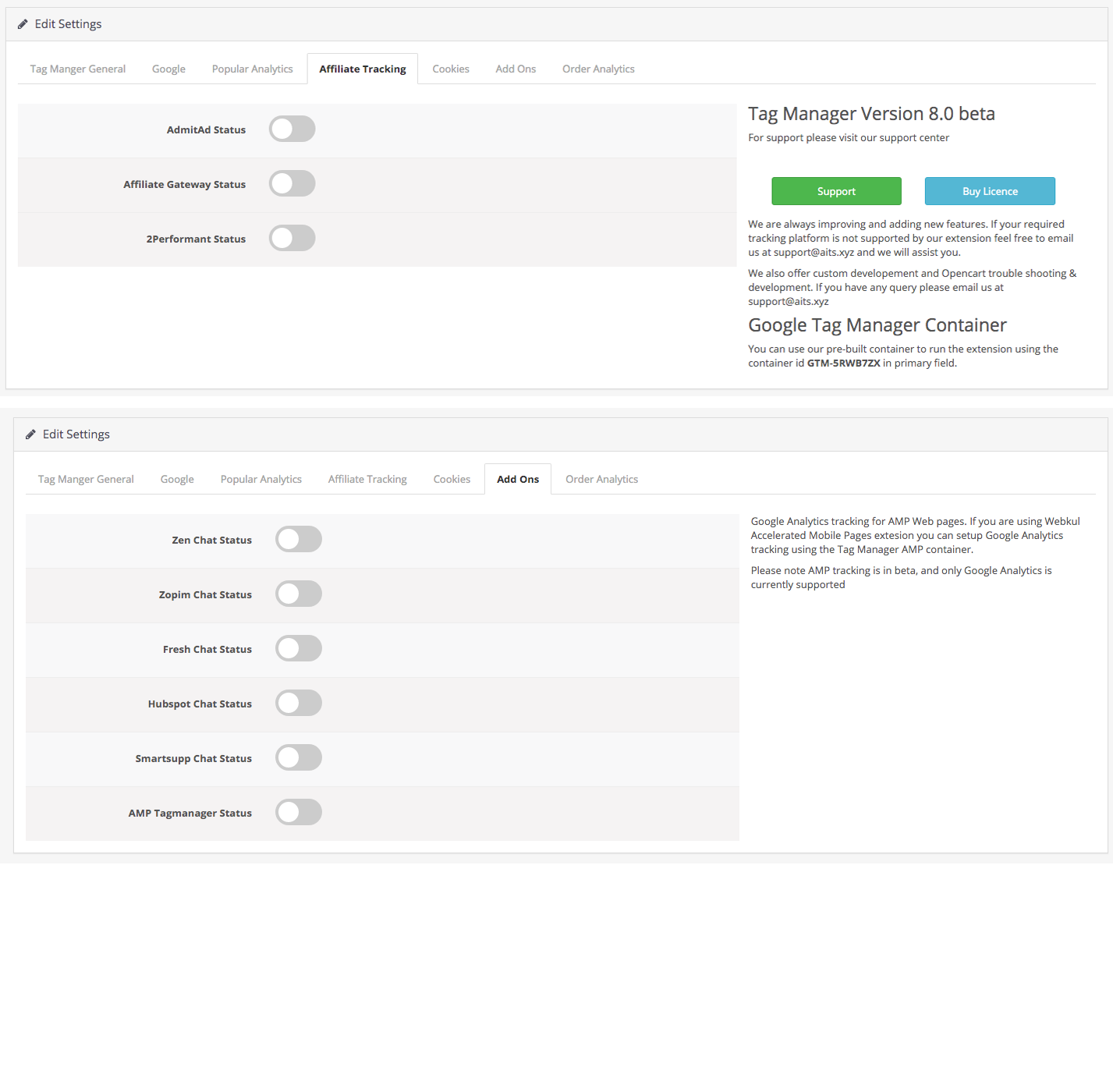Click 'For support please visit our support center' text
1113x1092 pixels.
tap(849, 138)
